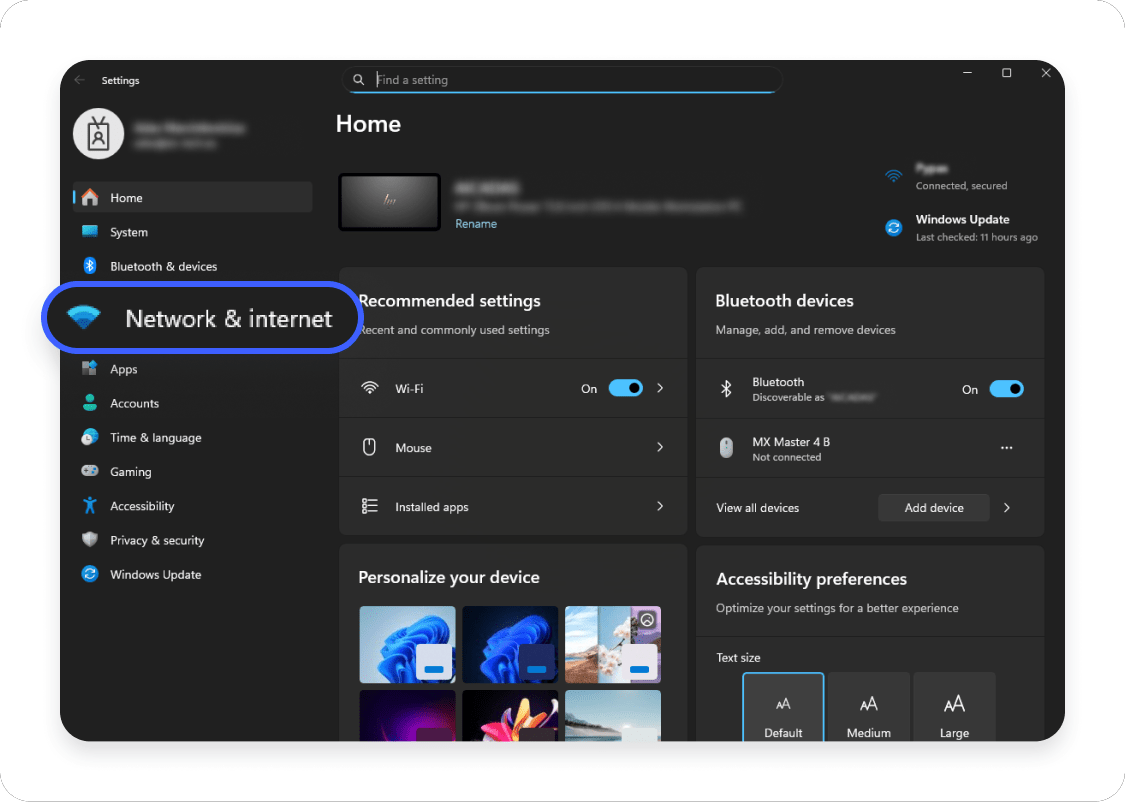Select the calm lake theme thumbnail

613,715
